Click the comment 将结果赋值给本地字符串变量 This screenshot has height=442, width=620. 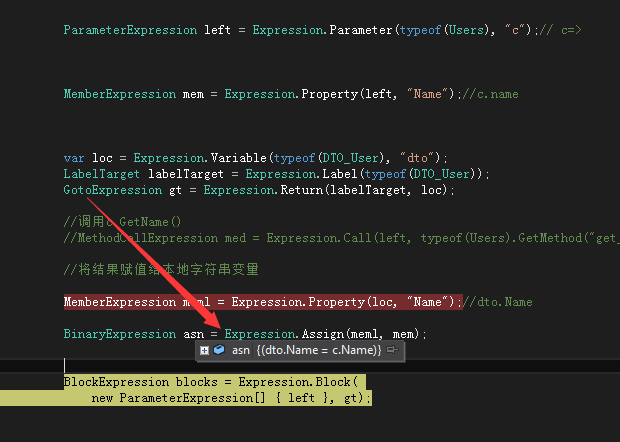[x=161, y=270]
